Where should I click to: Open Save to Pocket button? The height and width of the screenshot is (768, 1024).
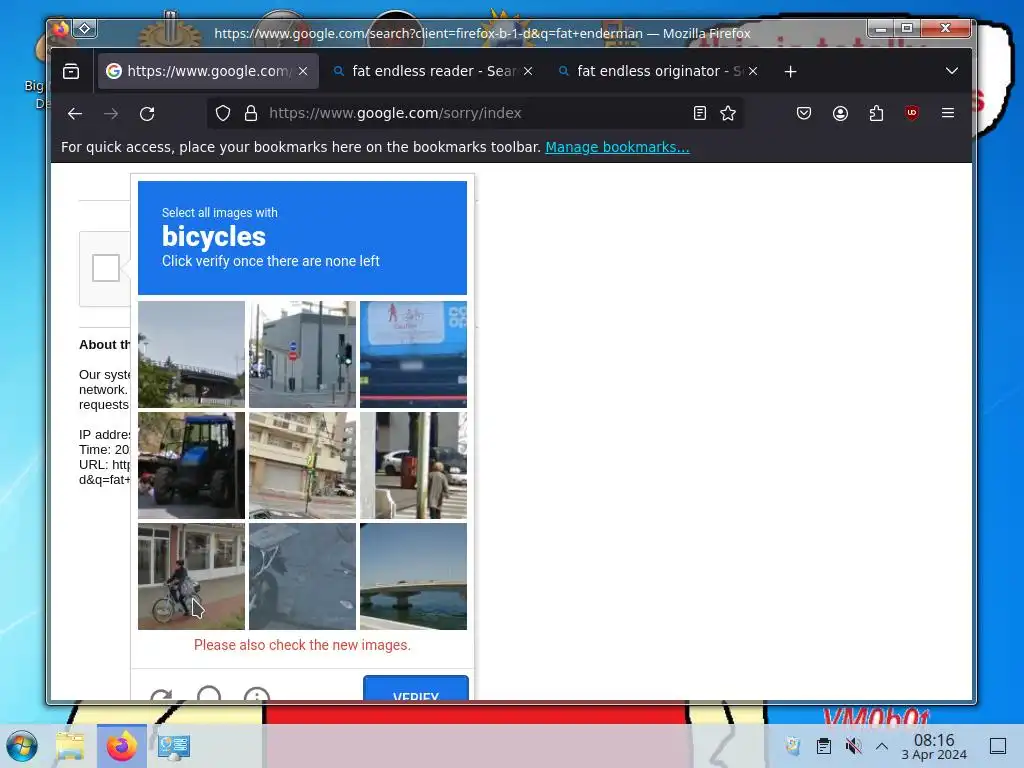804,114
